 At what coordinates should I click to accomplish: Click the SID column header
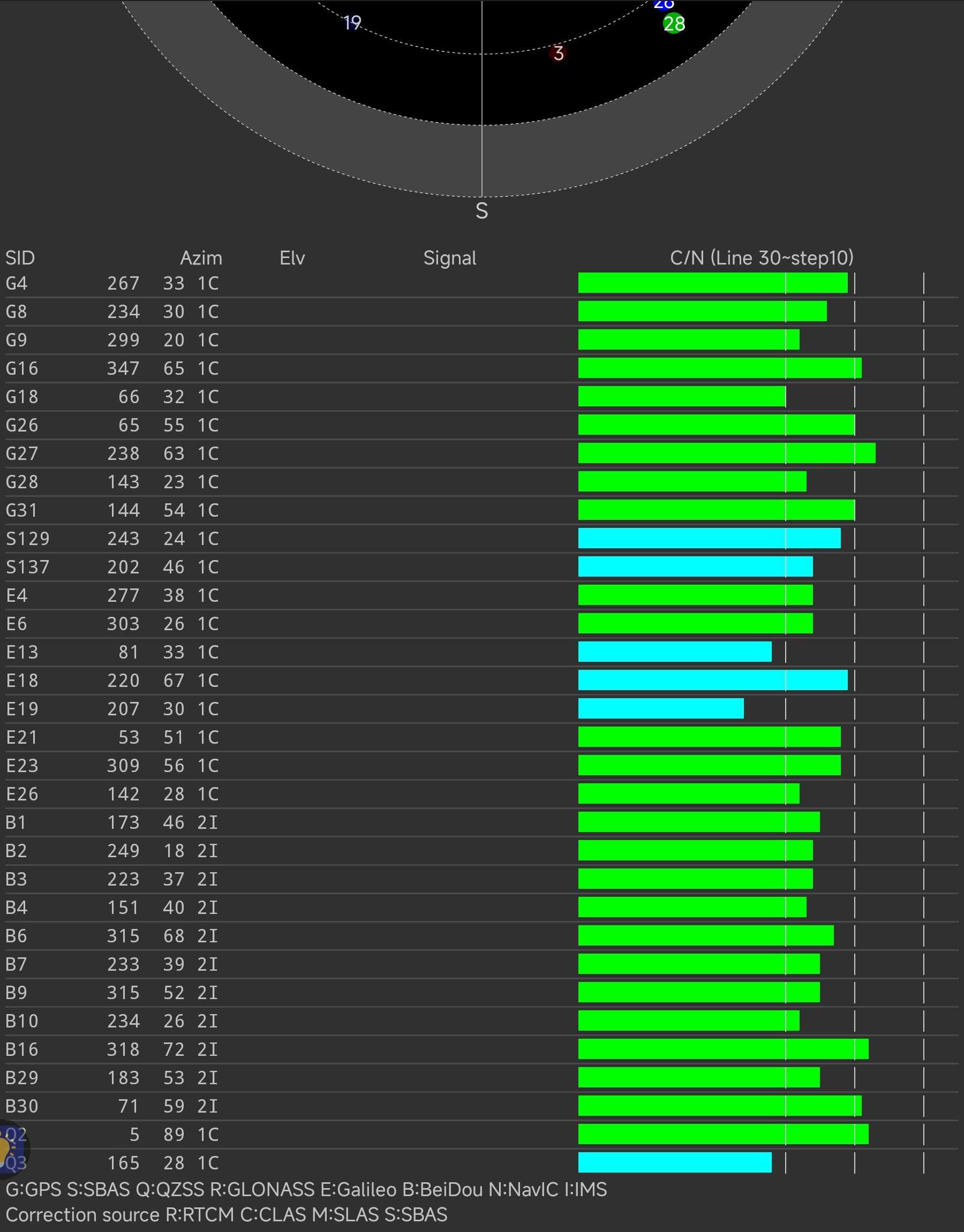coord(20,258)
